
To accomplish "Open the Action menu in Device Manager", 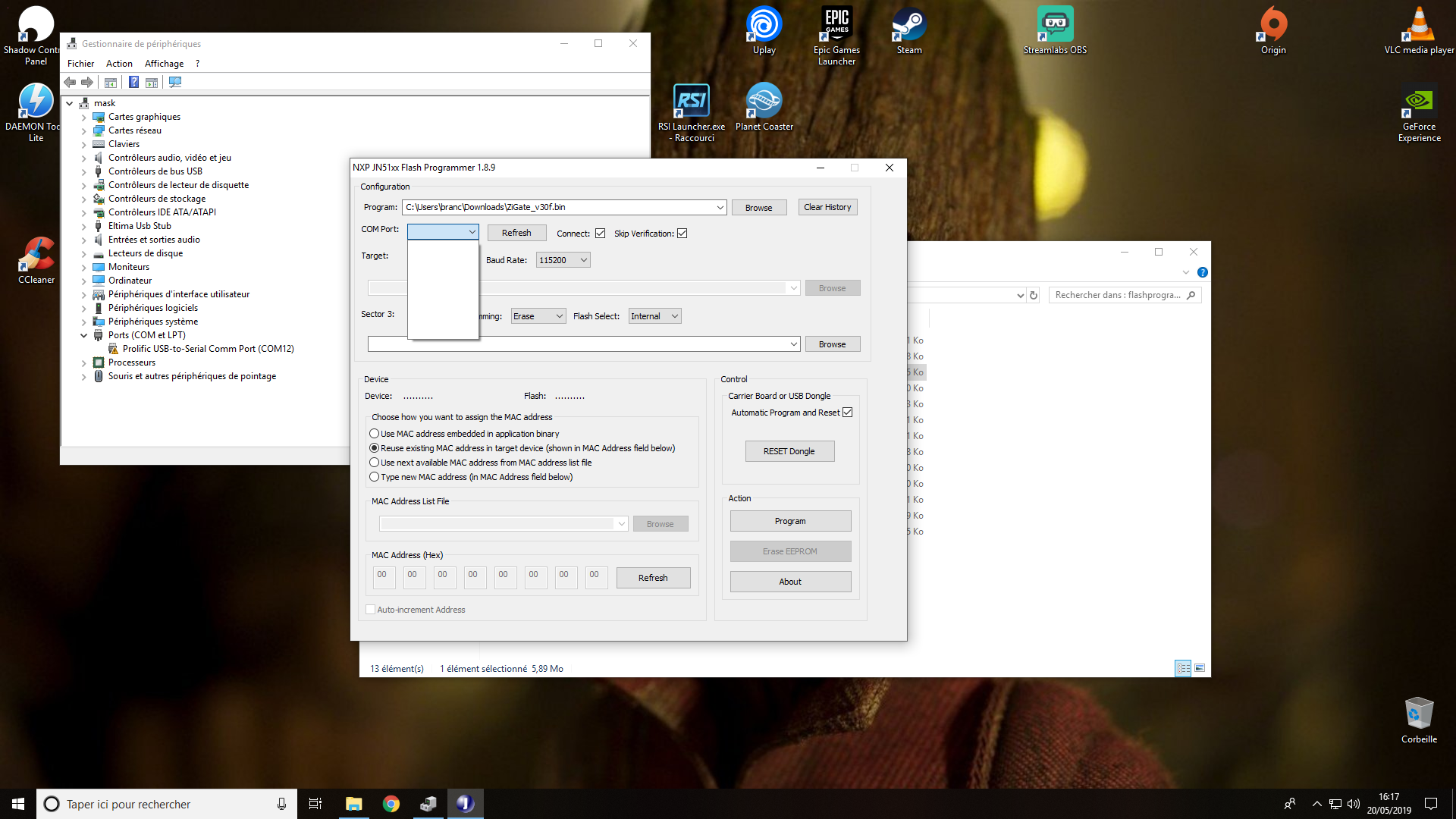I will (x=119, y=64).
